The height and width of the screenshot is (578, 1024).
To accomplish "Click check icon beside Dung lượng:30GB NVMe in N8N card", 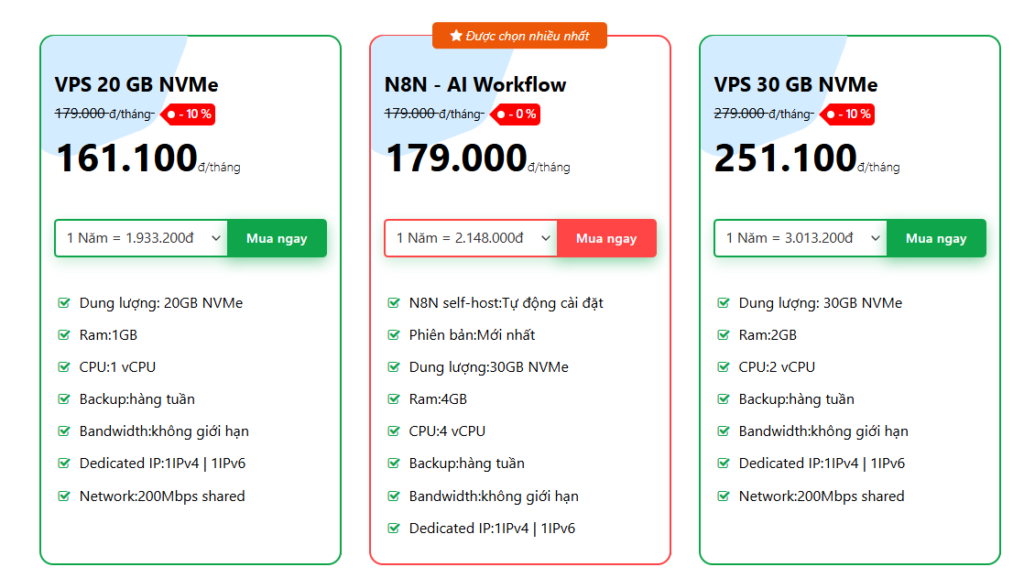I will coord(394,367).
